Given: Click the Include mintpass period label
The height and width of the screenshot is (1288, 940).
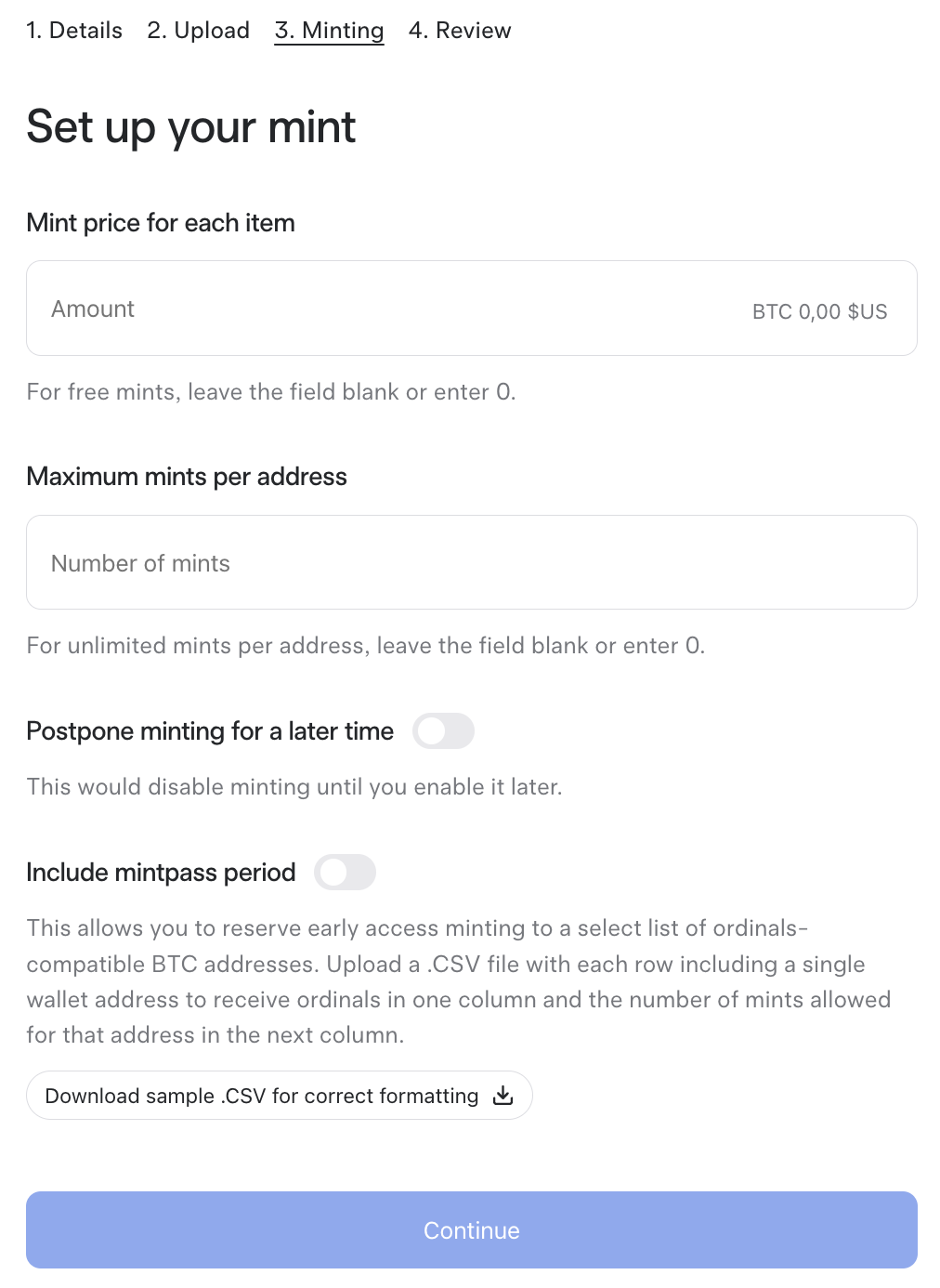Looking at the screenshot, I should pos(161,873).
